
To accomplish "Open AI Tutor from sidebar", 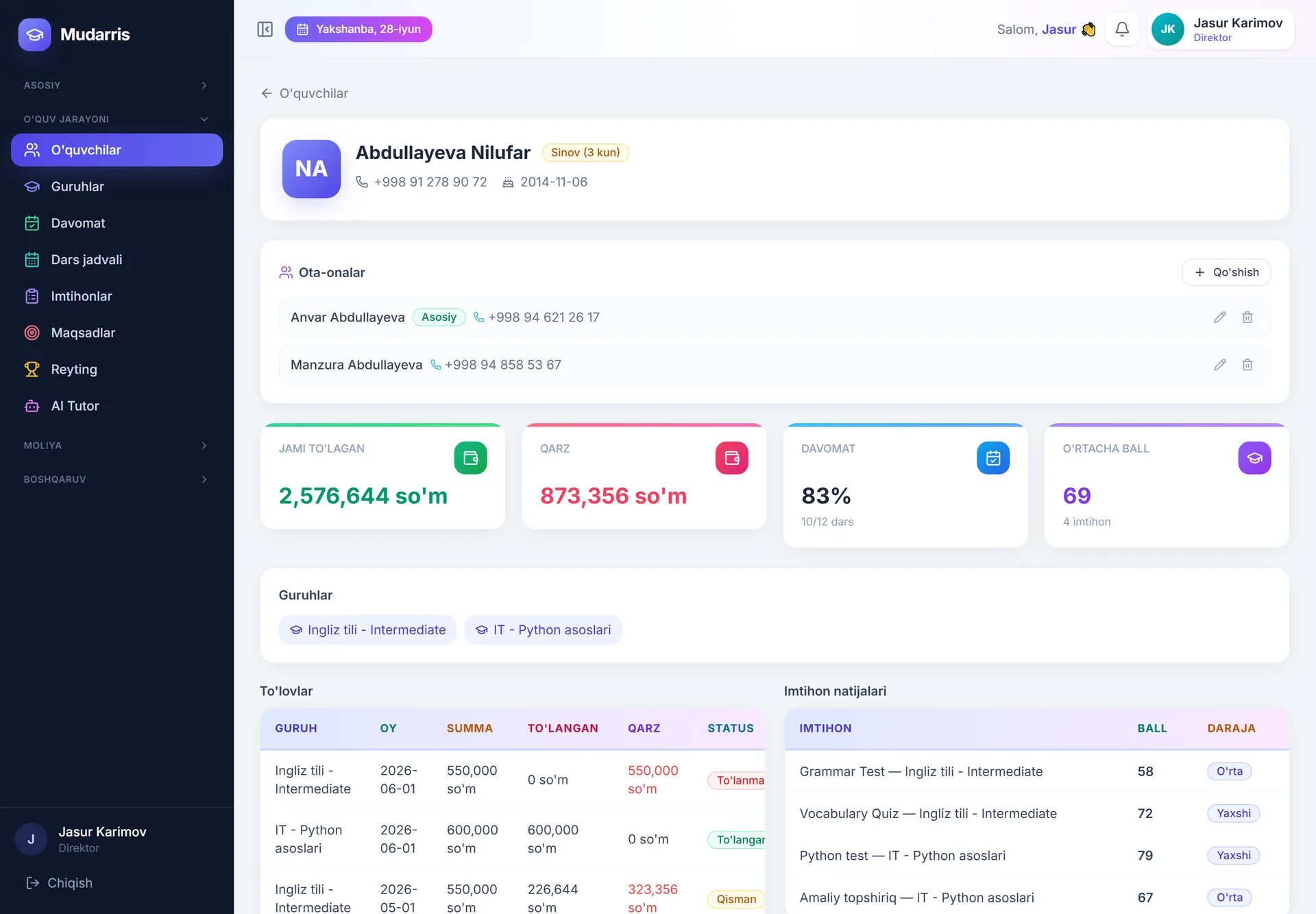I will [x=117, y=406].
